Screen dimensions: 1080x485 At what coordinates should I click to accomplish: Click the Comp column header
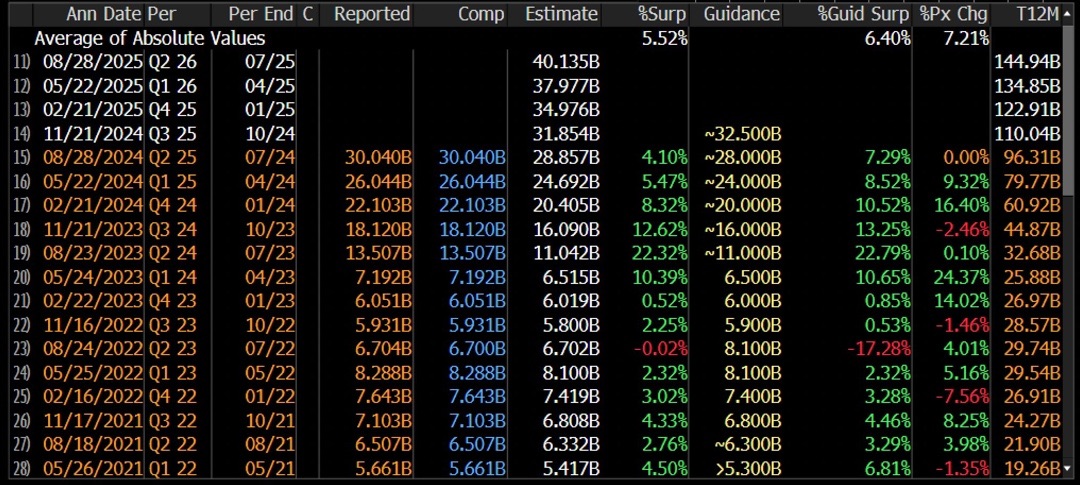483,14
